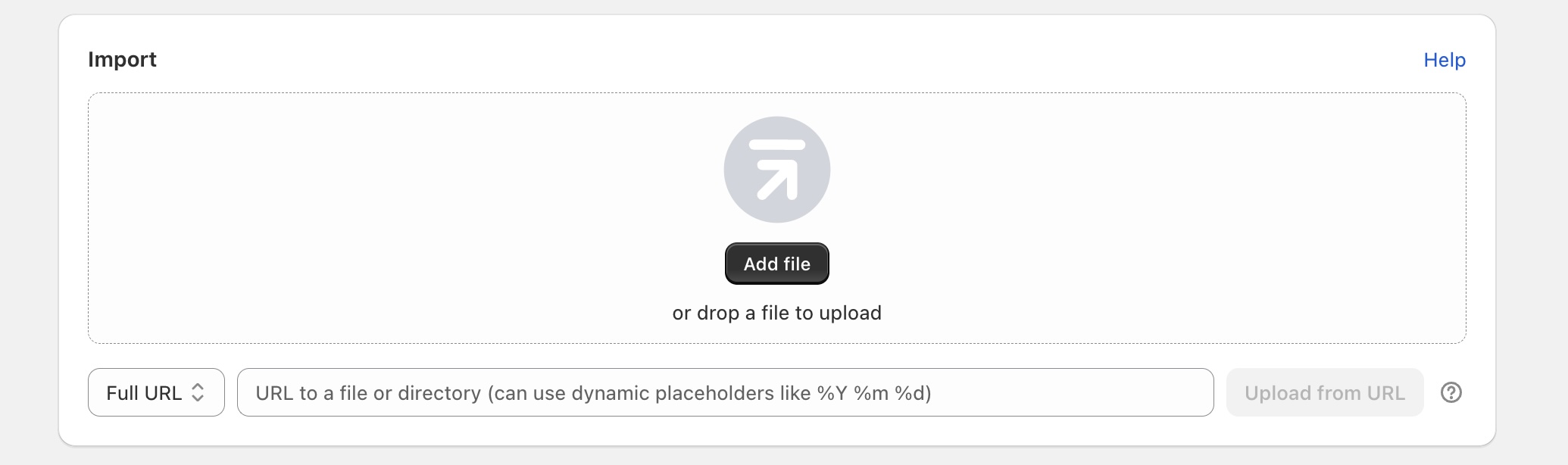Click the upload arrow circle icon
Viewport: 1568px width, 465px height.
(x=776, y=170)
